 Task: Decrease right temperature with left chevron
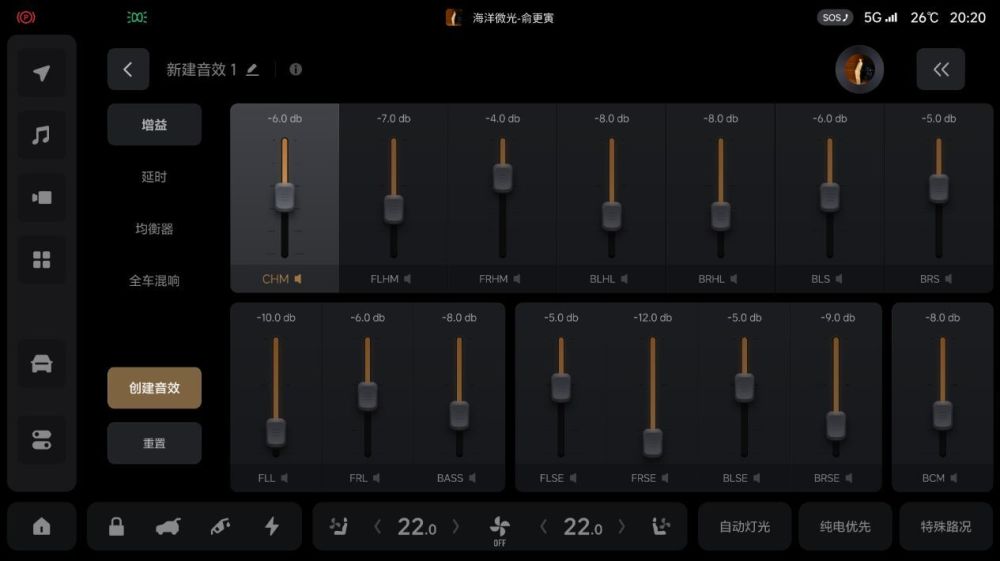click(543, 527)
